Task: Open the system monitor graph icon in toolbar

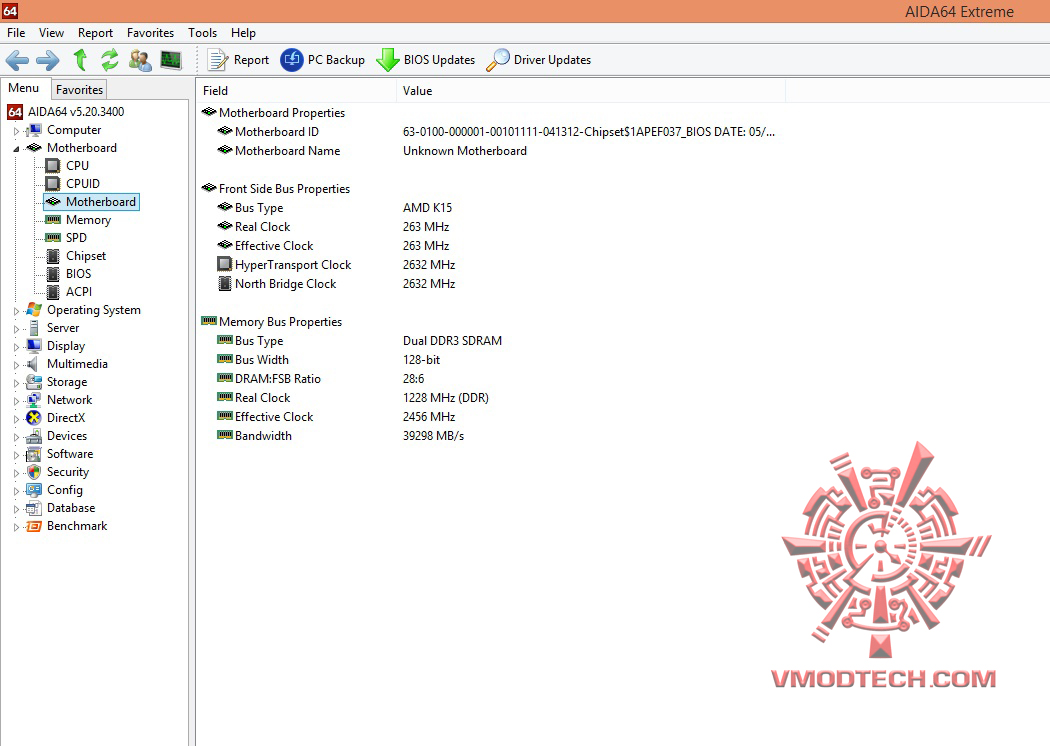Action: tap(171, 60)
